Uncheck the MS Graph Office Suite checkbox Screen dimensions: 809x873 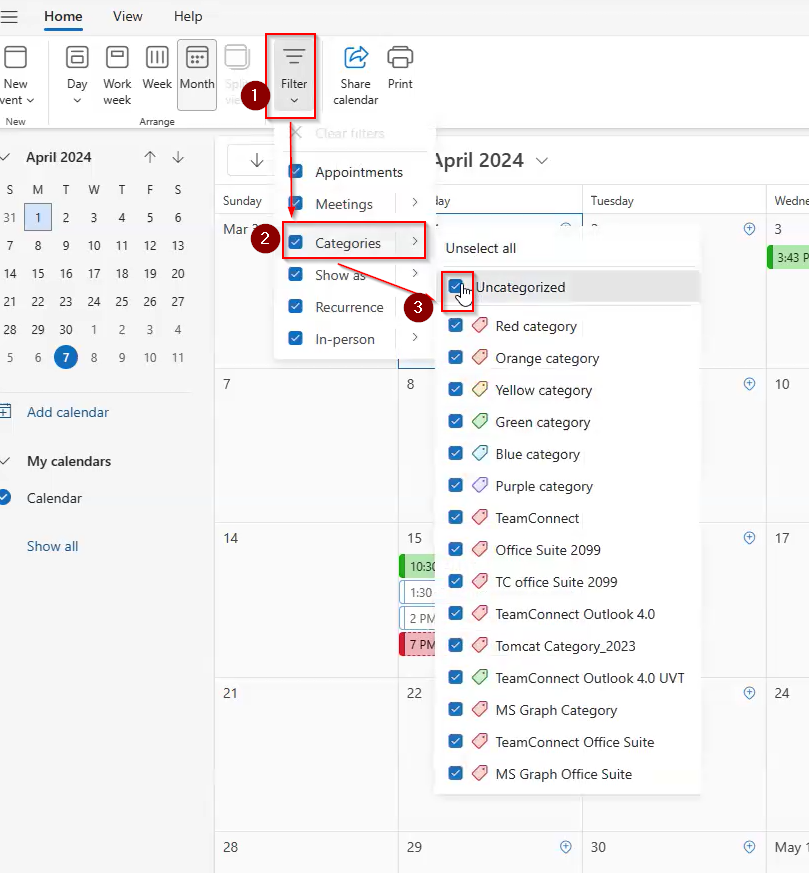click(455, 773)
